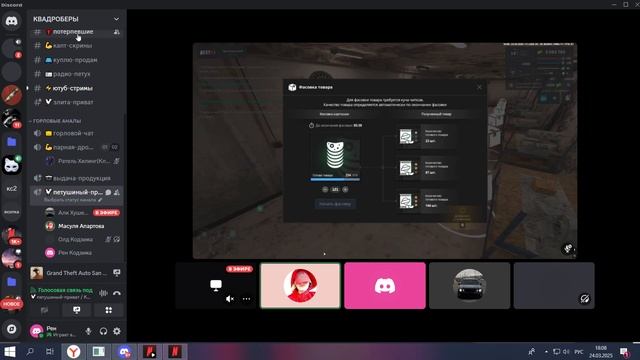Open Windows taskbar search
This screenshot has width=640, height=360.
30,351
